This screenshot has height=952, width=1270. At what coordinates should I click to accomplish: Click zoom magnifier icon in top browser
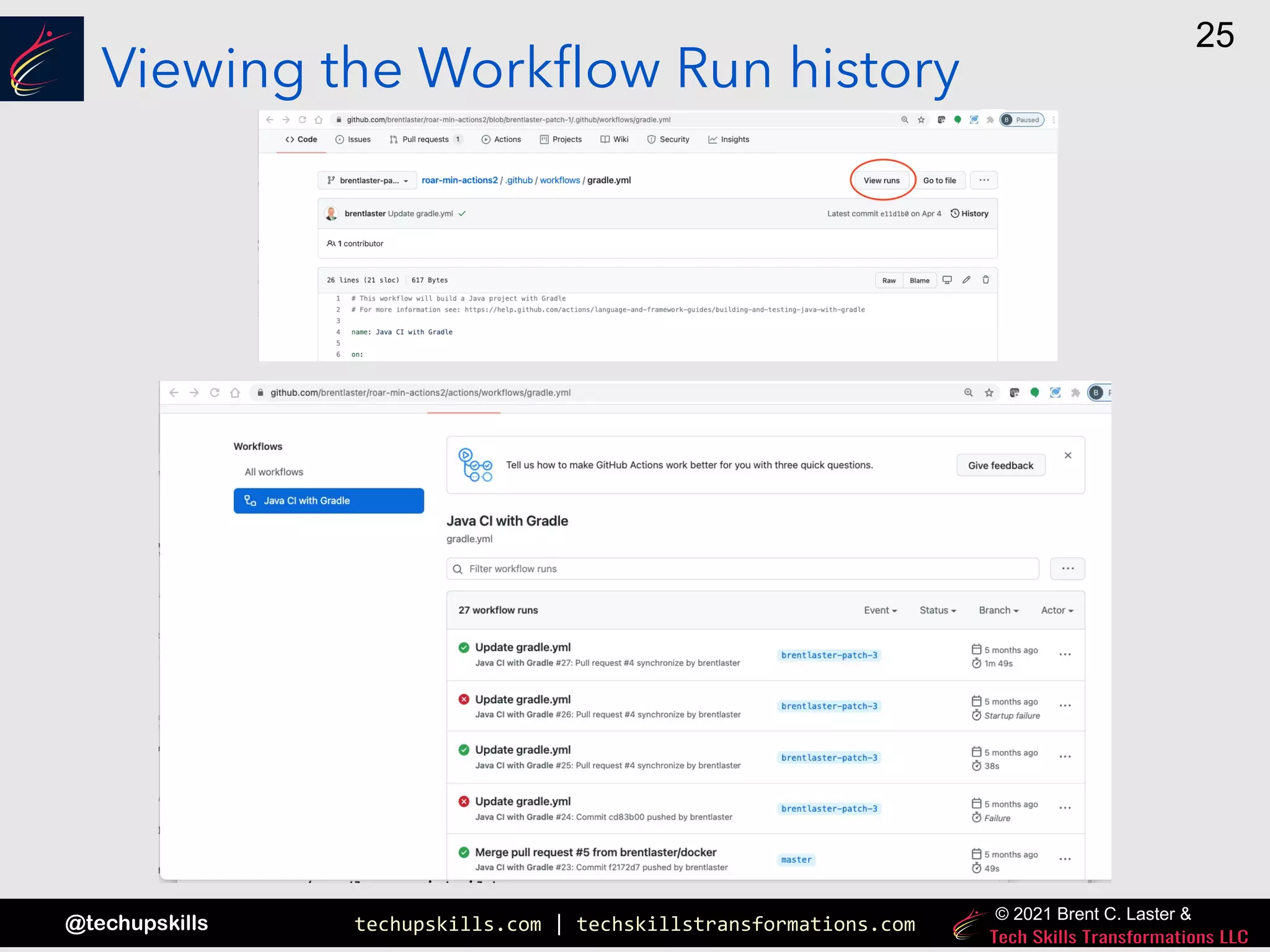(905, 120)
